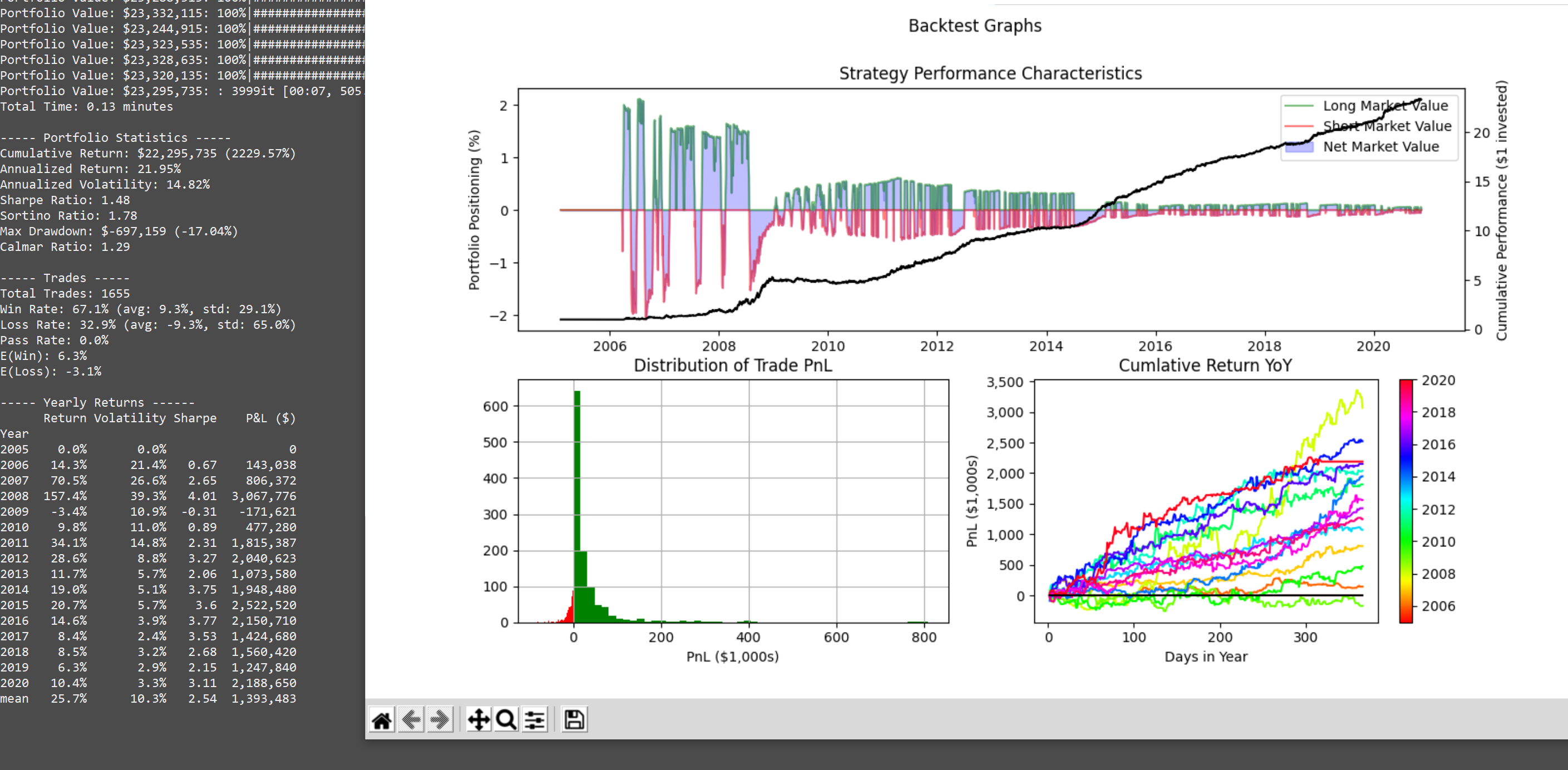Click the 2008 yearly returns row

148,496
